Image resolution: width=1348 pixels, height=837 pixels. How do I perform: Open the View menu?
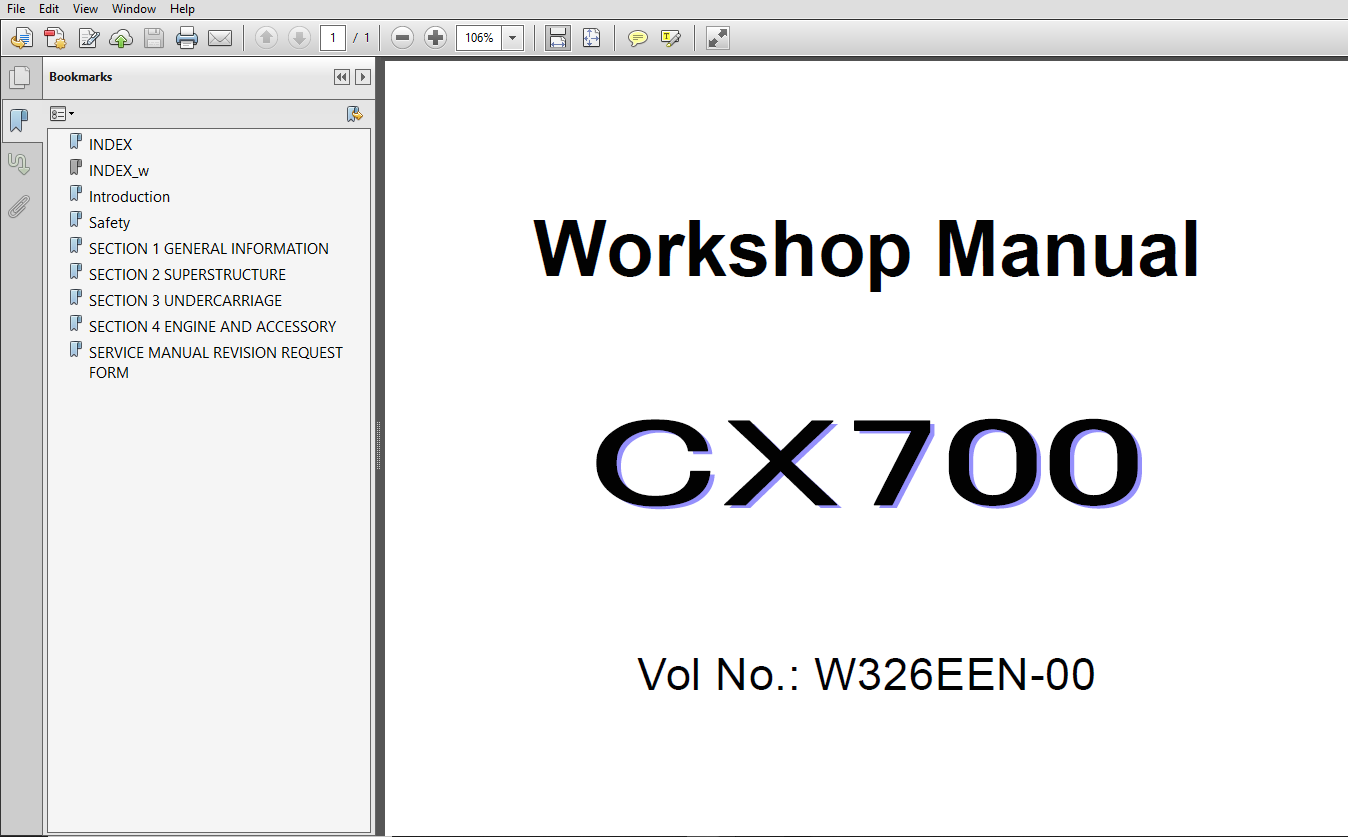click(x=86, y=9)
